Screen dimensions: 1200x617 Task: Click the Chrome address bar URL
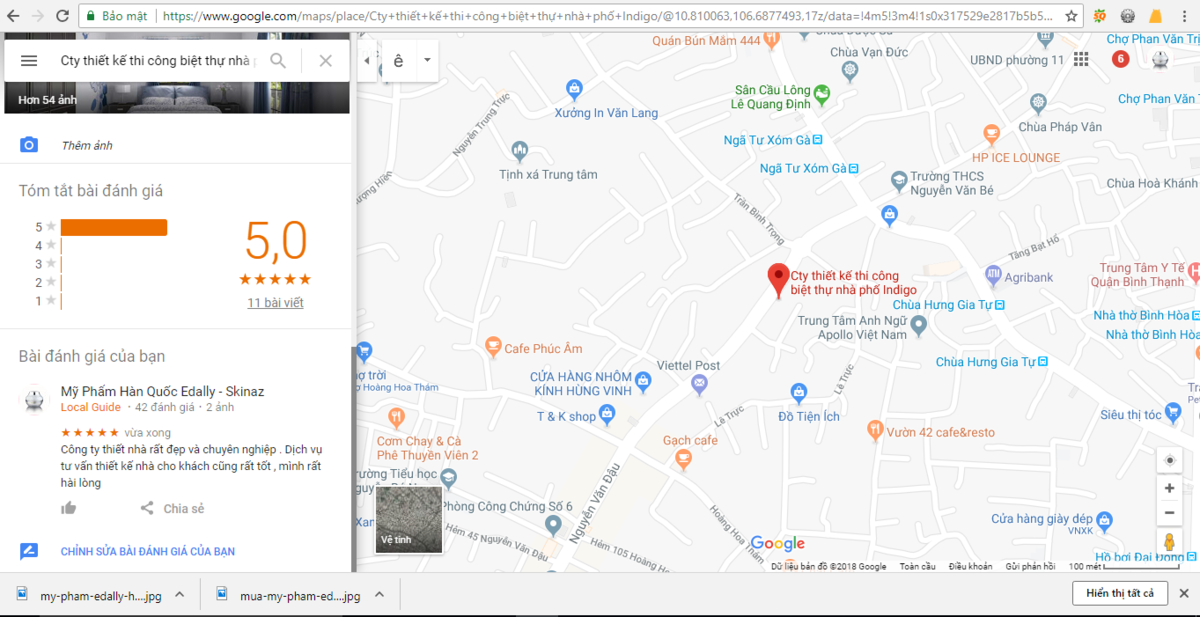(x=610, y=16)
